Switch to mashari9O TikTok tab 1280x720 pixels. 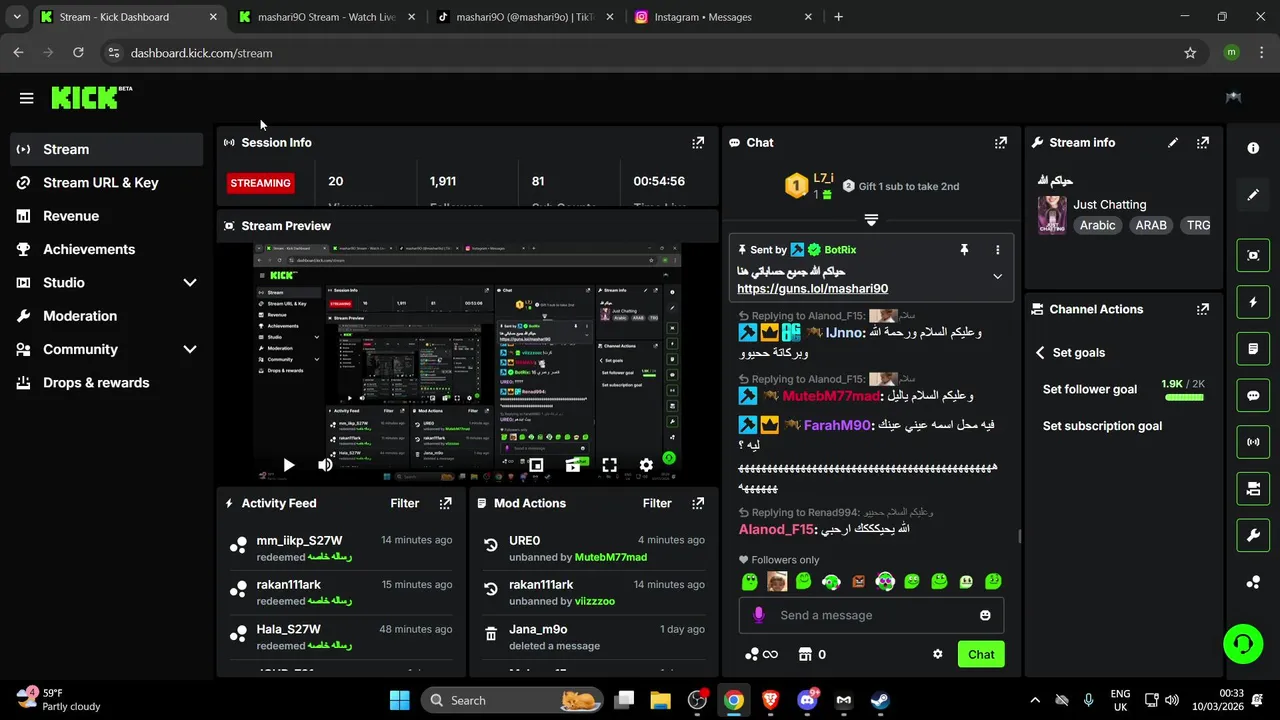[x=525, y=17]
